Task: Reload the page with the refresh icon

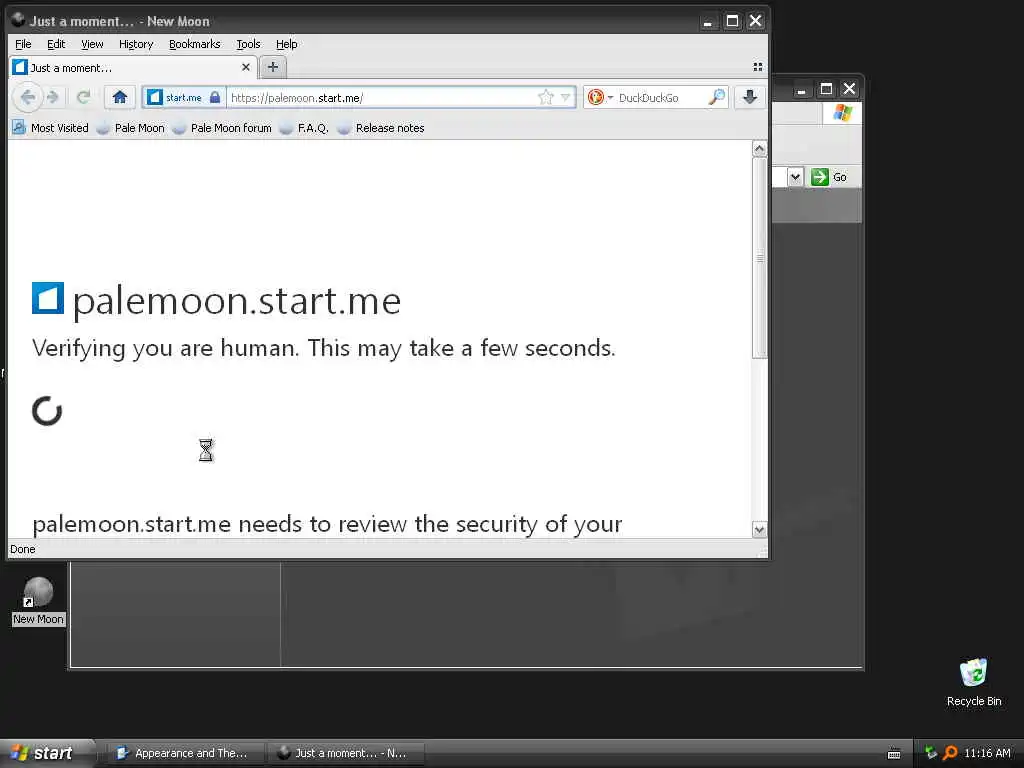Action: (x=84, y=97)
